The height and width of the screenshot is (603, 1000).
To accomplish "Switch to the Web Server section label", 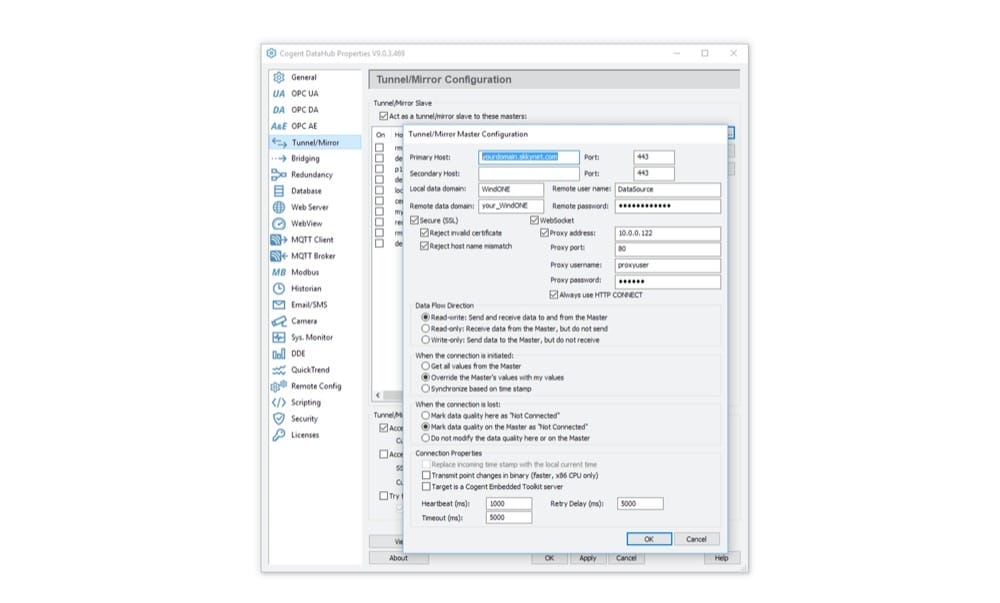I will (x=310, y=207).
